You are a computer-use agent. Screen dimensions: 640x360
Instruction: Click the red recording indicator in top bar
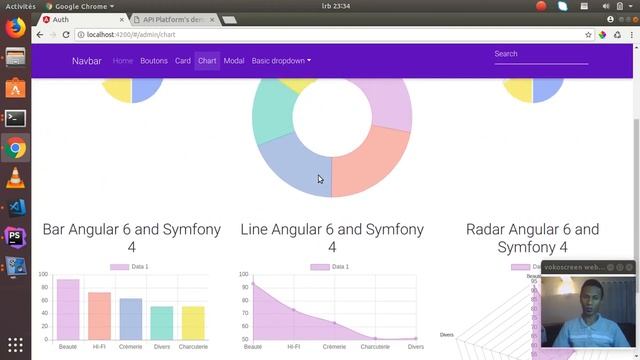[x=541, y=6]
